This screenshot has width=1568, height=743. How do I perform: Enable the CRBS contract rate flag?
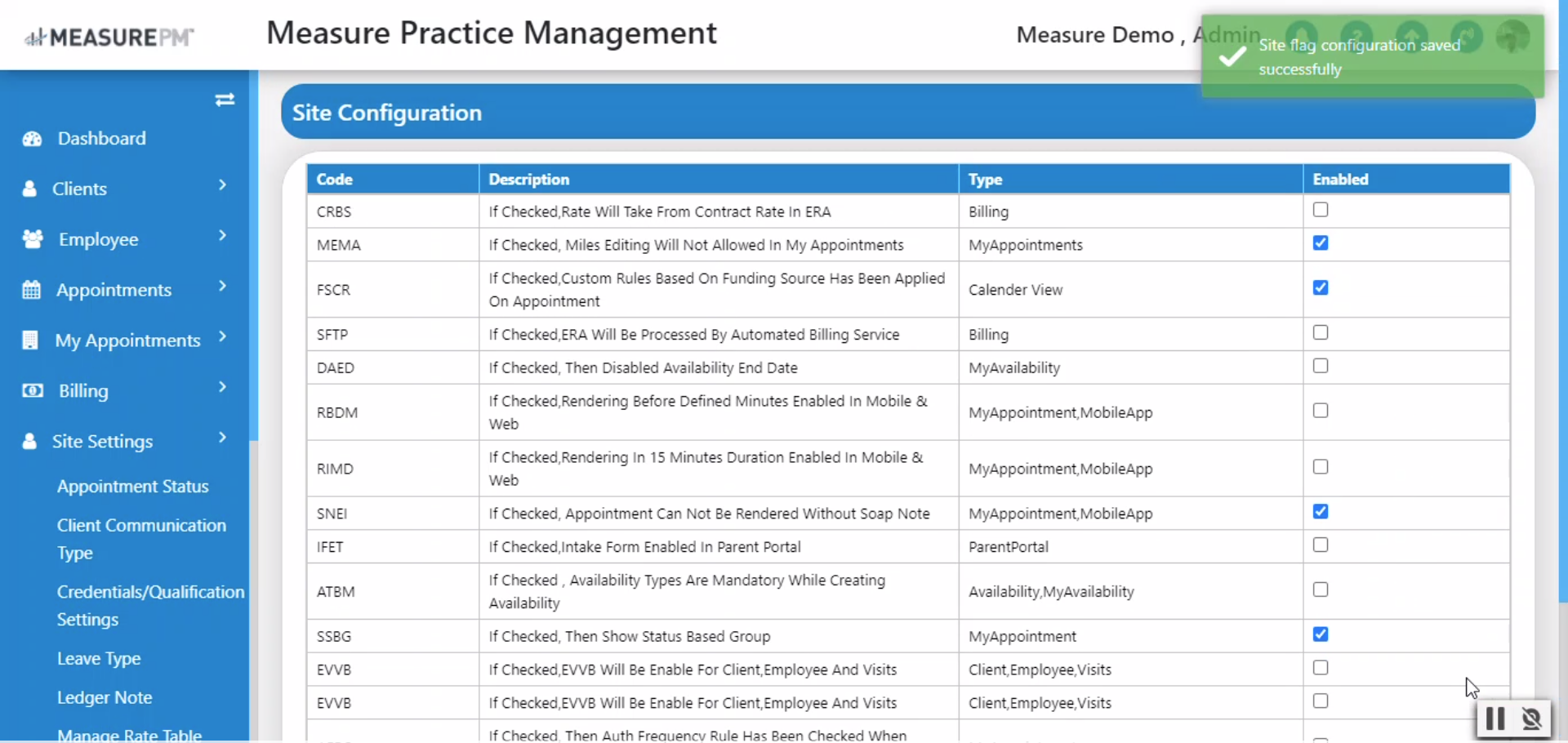coord(1321,210)
